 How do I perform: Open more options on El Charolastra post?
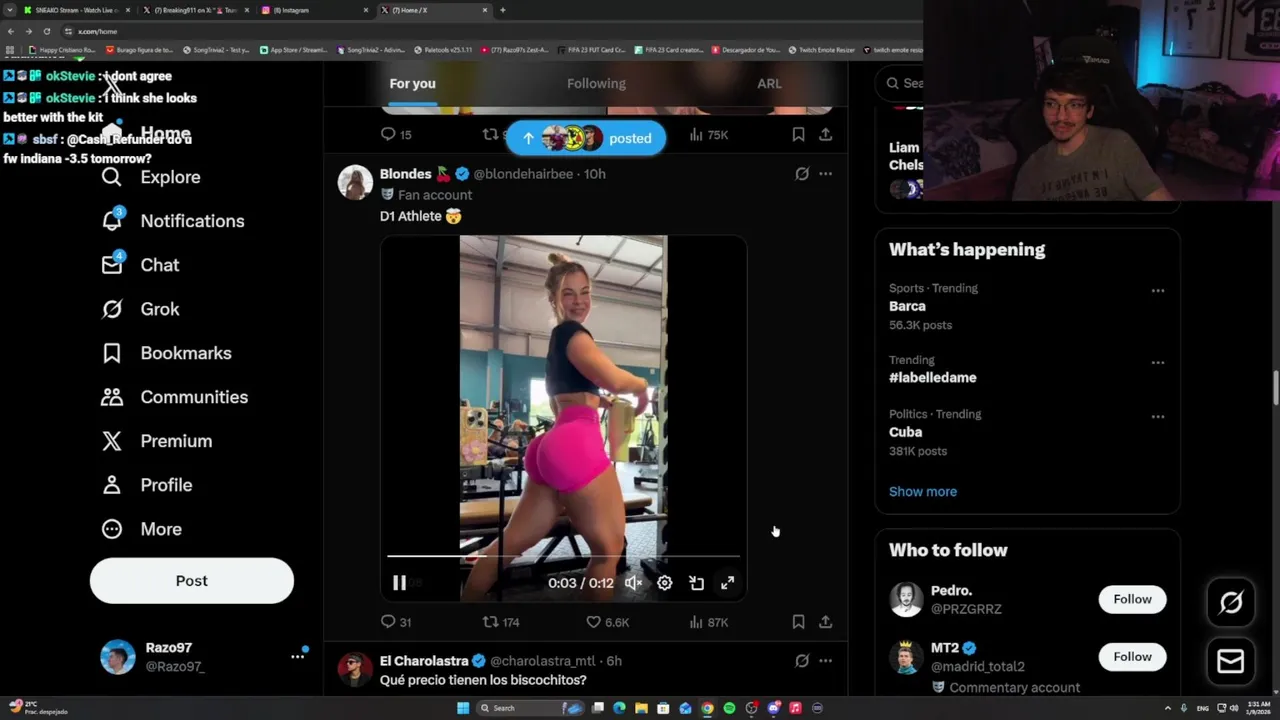pos(825,661)
